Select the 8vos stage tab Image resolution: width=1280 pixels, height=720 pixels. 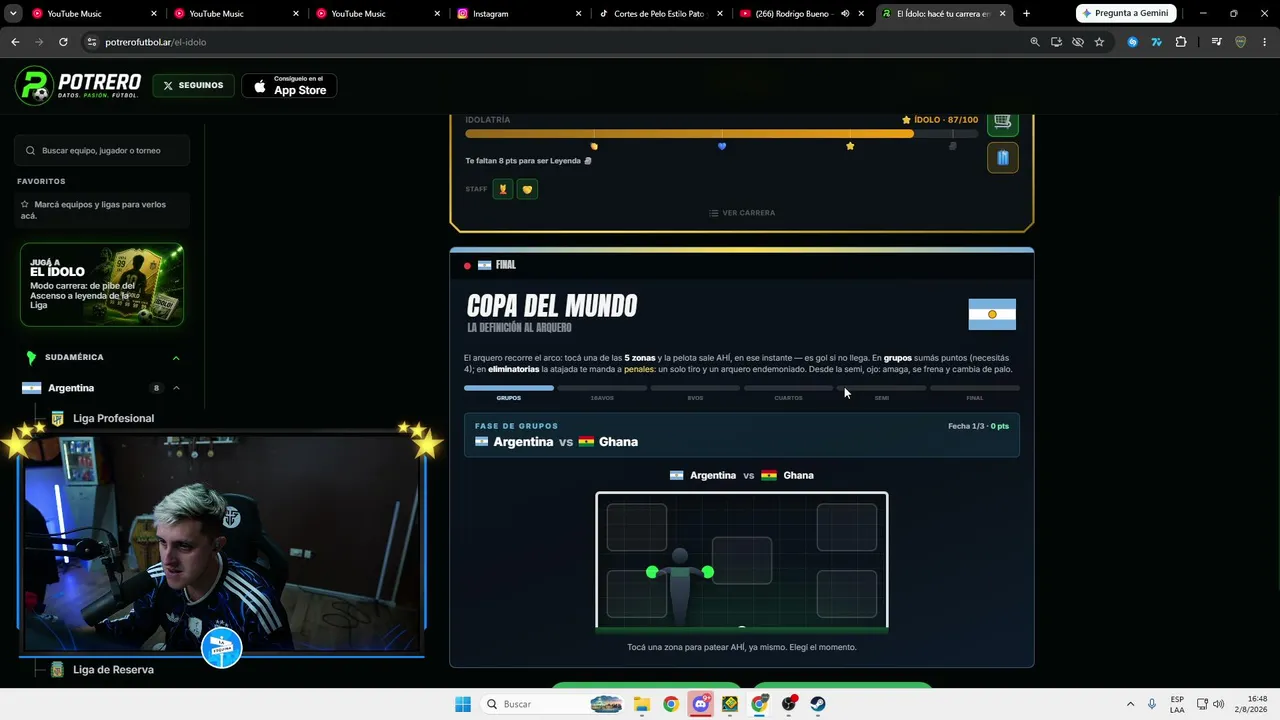coord(695,392)
